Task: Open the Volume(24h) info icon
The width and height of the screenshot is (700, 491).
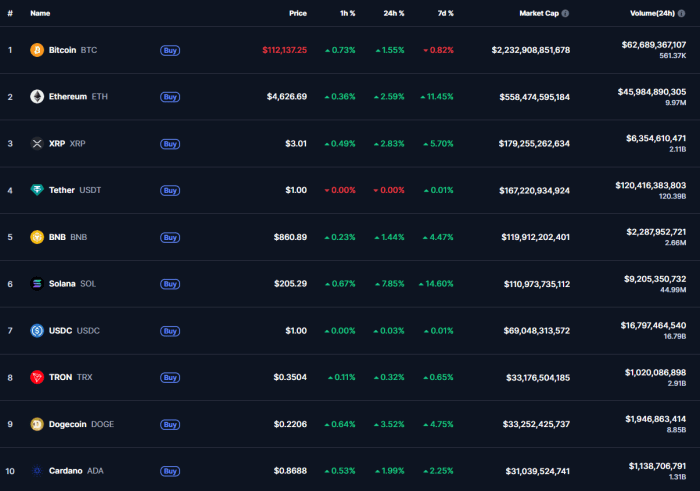Action: click(x=681, y=13)
